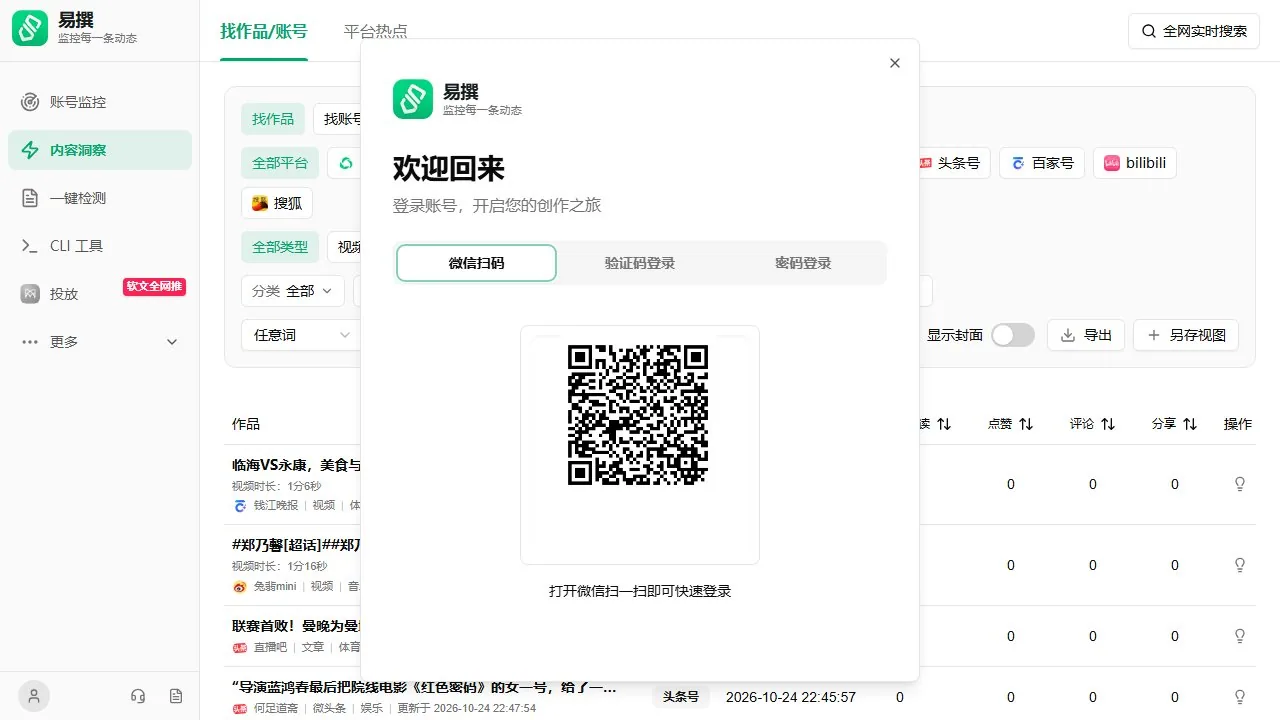Screen dimensions: 1280x720
Task: Select the 微信扫码 login tab
Action: pos(476,263)
